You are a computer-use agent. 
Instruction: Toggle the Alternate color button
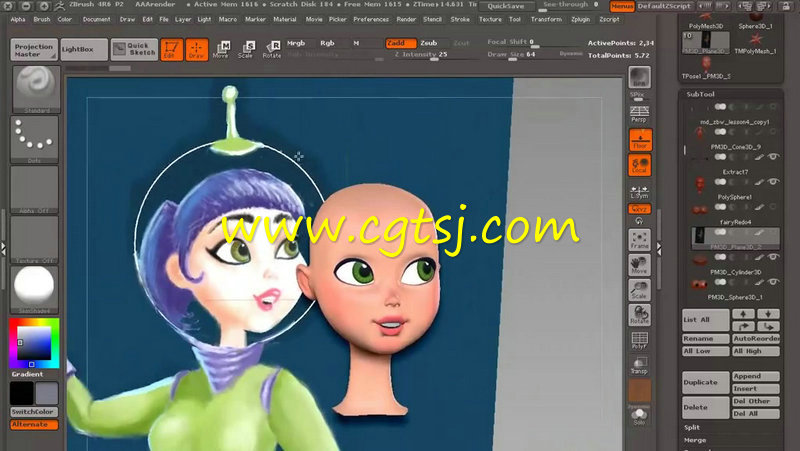[x=34, y=424]
